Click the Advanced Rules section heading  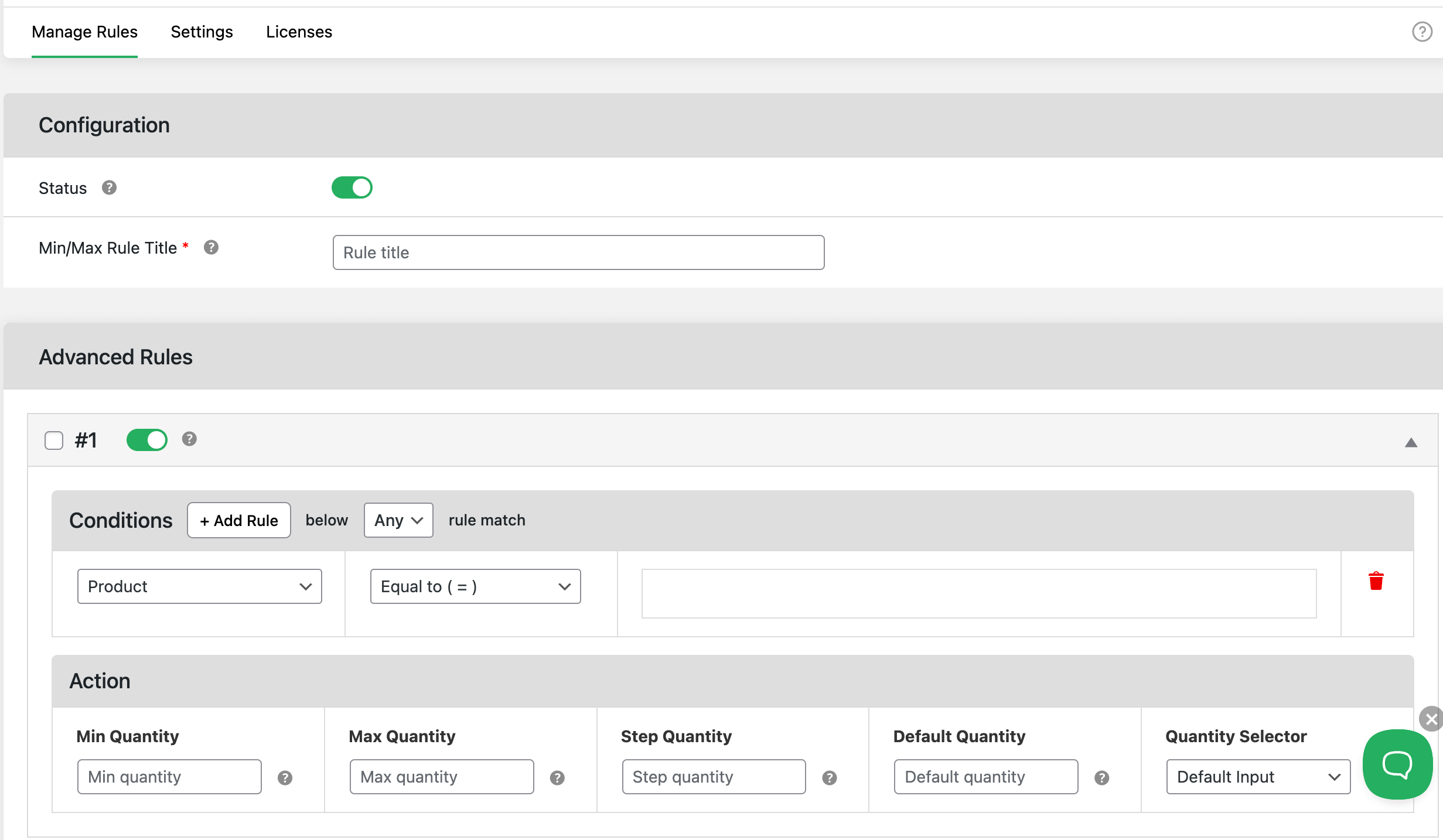click(x=115, y=357)
